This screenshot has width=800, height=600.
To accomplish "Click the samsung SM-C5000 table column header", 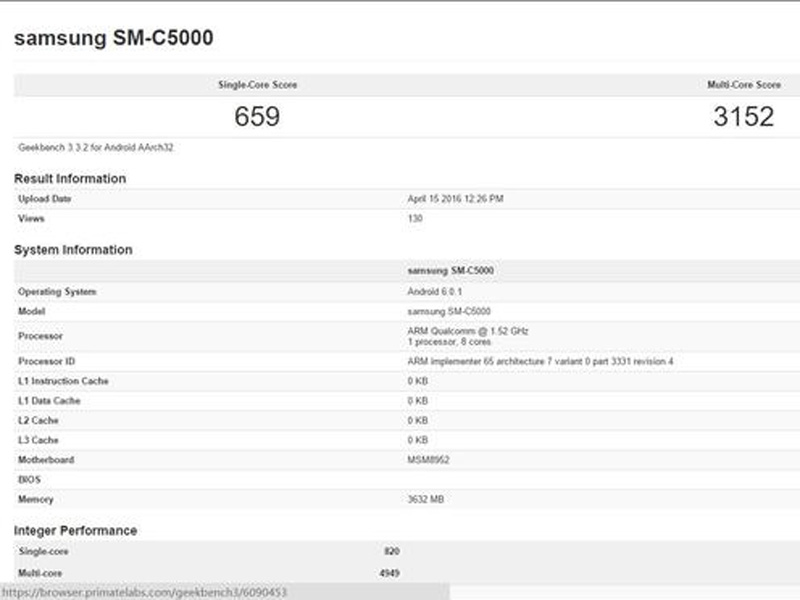I will [451, 270].
